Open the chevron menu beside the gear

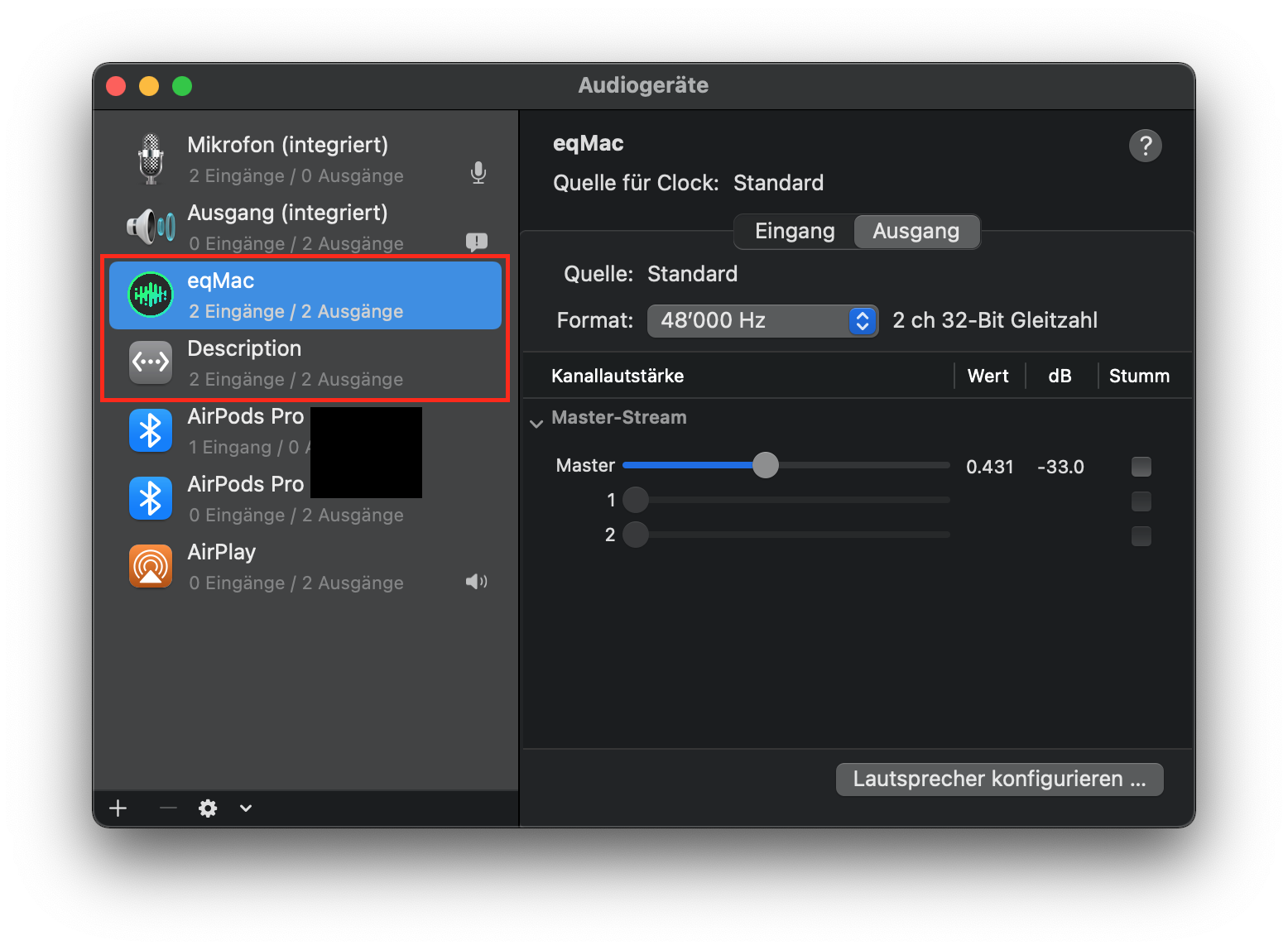coord(246,808)
